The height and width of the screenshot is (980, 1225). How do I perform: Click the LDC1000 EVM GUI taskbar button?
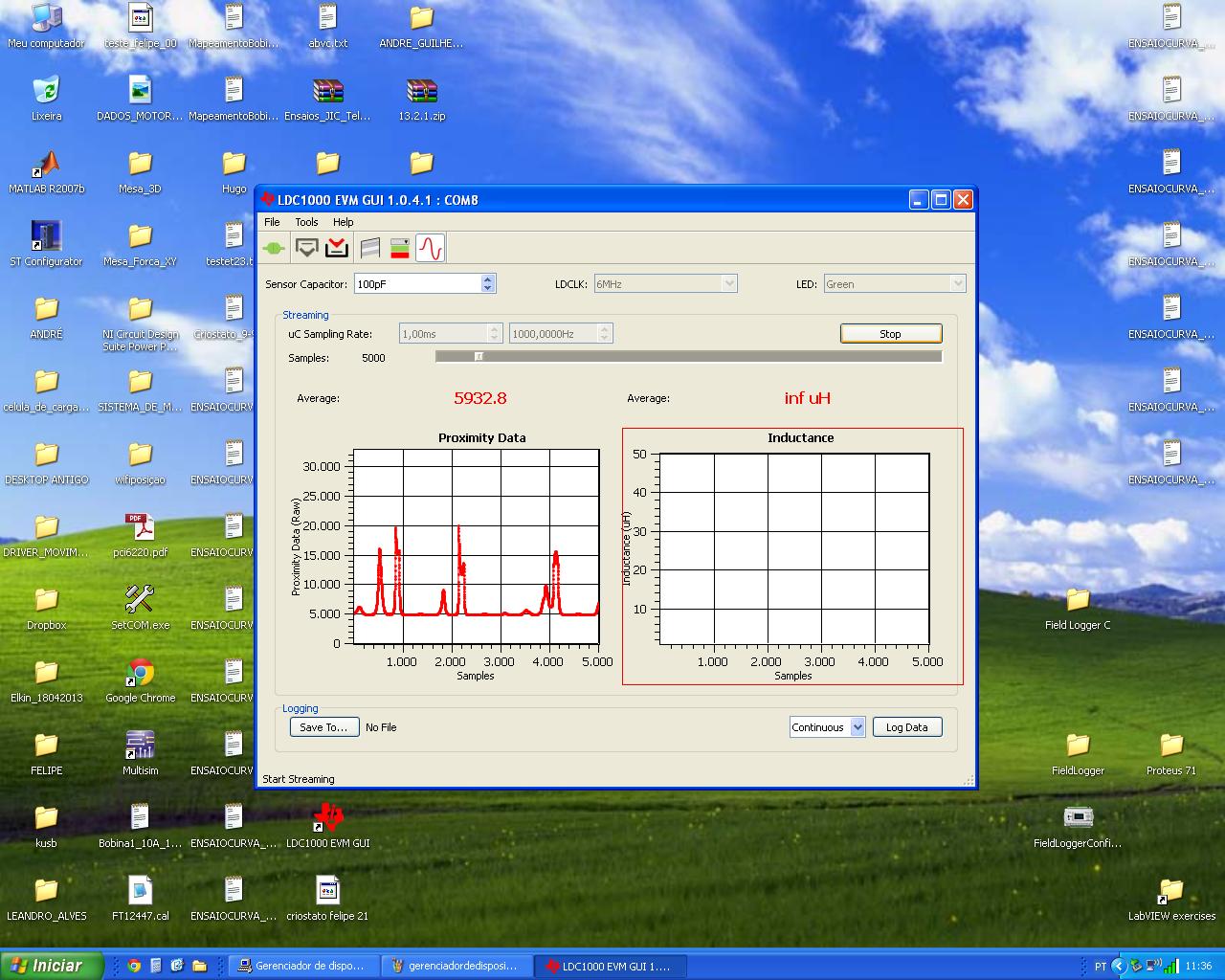[610, 966]
